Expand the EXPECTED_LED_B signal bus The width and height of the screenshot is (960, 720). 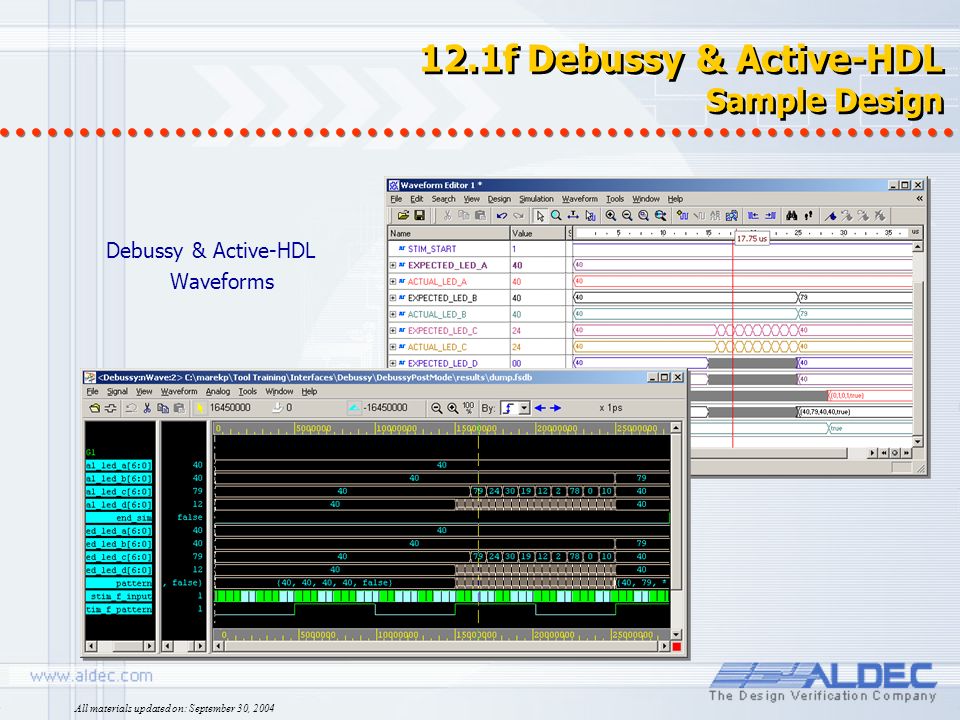393,298
